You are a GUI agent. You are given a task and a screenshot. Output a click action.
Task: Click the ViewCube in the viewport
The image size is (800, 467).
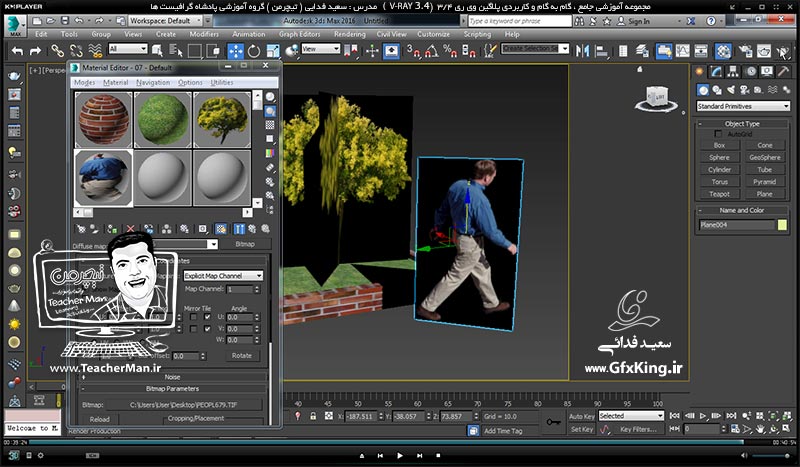point(656,97)
